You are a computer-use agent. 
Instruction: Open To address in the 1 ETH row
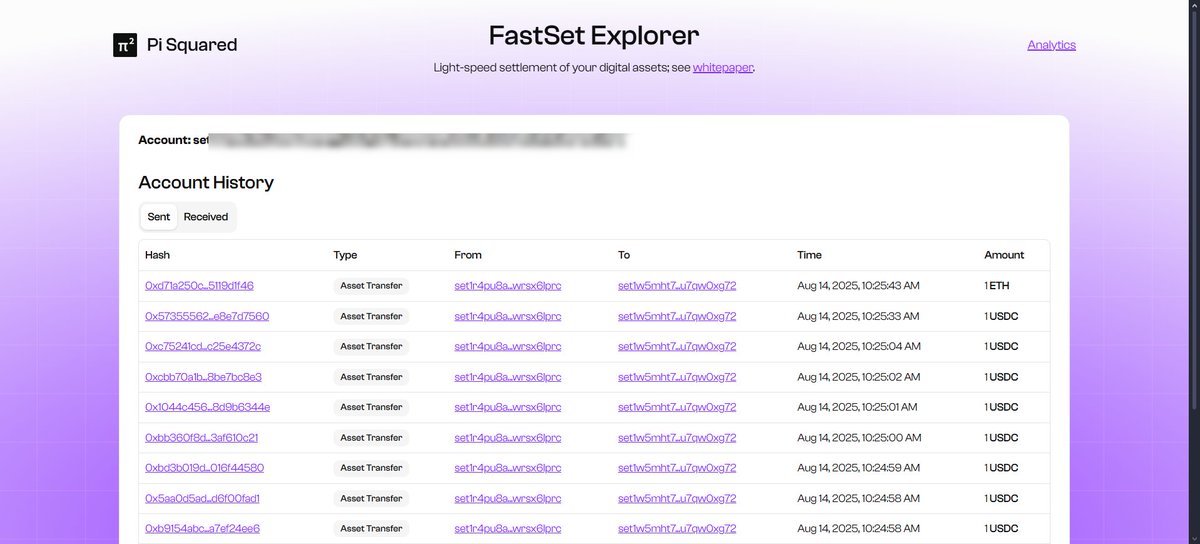click(x=677, y=286)
